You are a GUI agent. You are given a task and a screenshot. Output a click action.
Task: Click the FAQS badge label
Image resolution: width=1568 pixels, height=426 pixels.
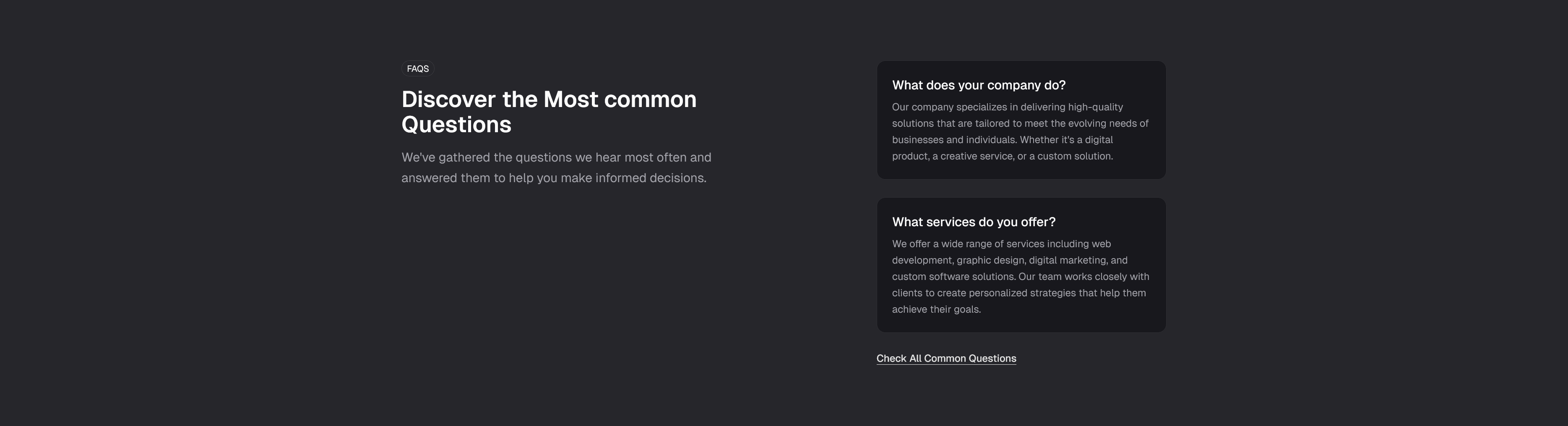click(x=417, y=69)
